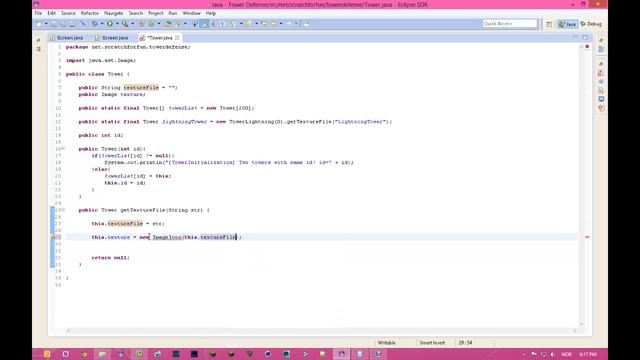Toggle Block Selection Mode icon
Screen dimensions: 640x360
point(213,24)
